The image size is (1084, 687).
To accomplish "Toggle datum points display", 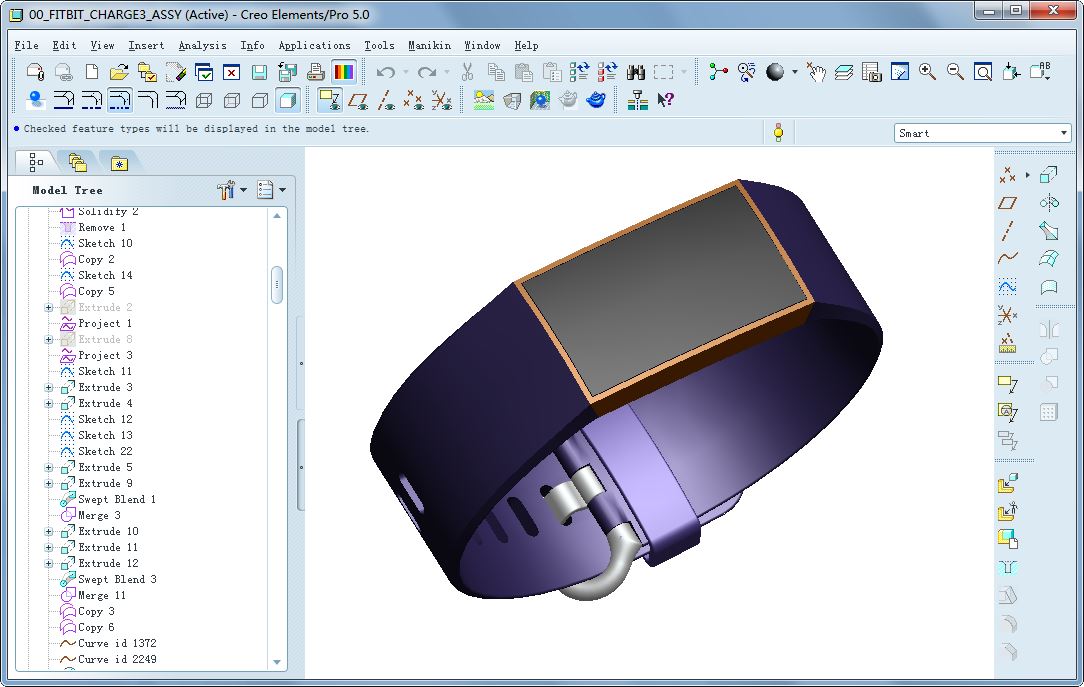I will point(413,100).
